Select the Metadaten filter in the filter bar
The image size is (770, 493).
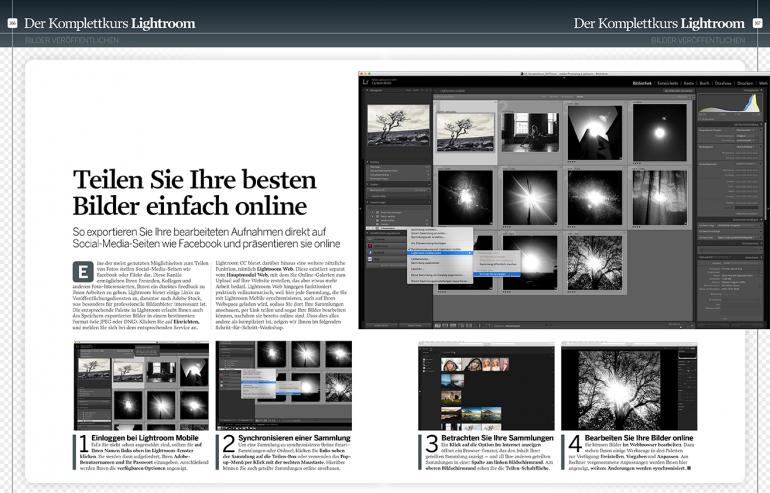[x=568, y=97]
